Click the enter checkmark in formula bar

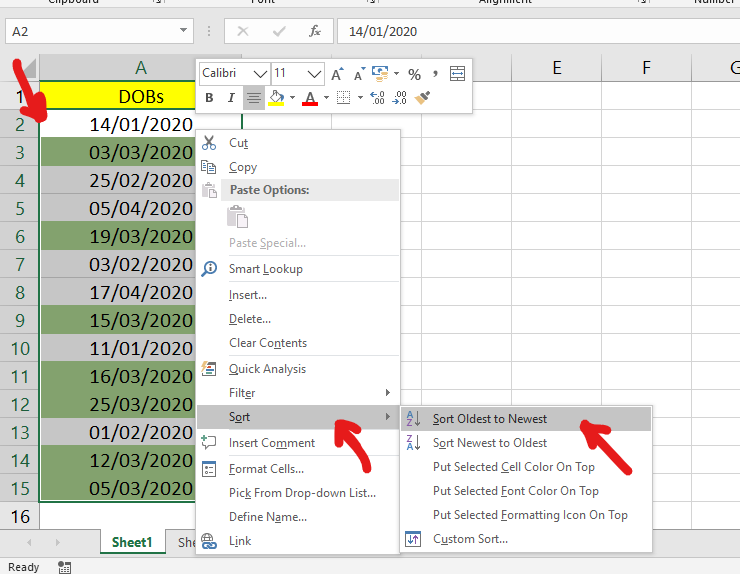coord(279,31)
